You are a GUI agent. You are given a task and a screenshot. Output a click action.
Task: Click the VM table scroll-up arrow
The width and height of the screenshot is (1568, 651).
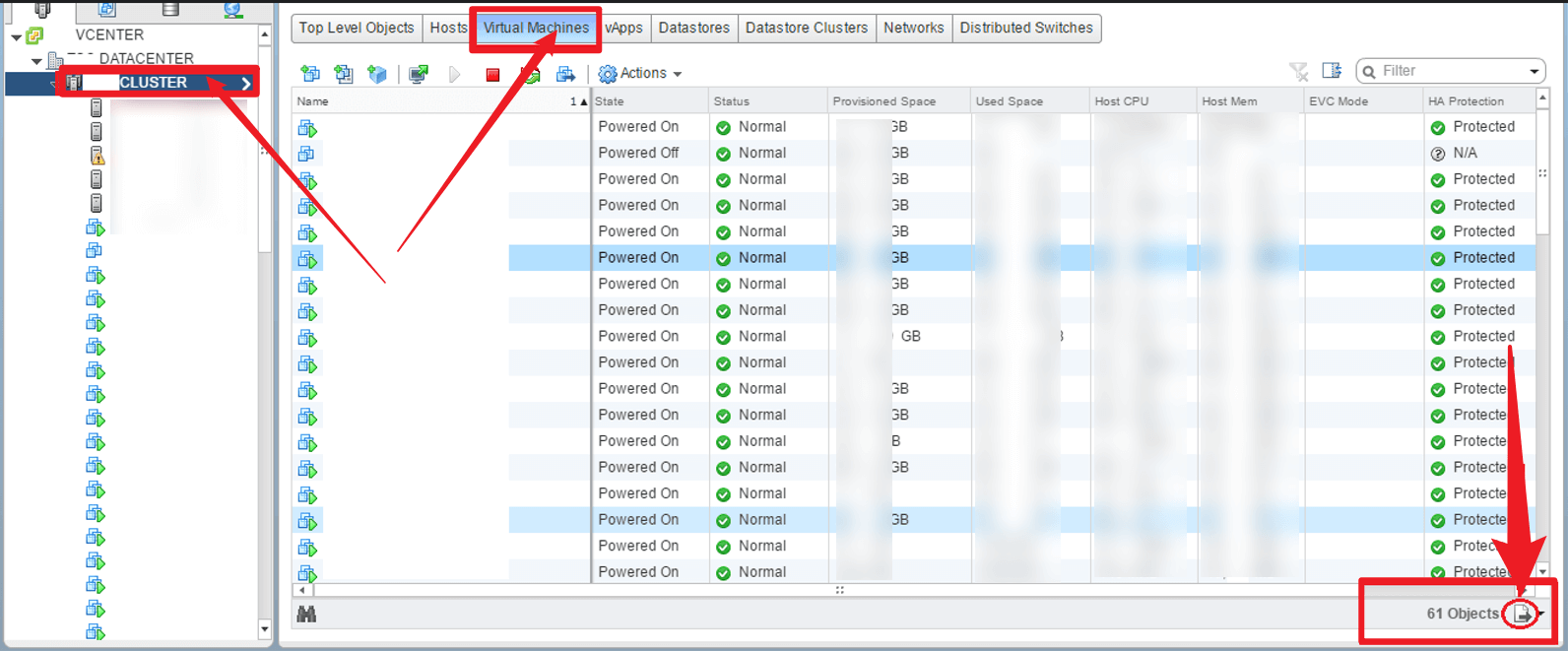[1543, 98]
